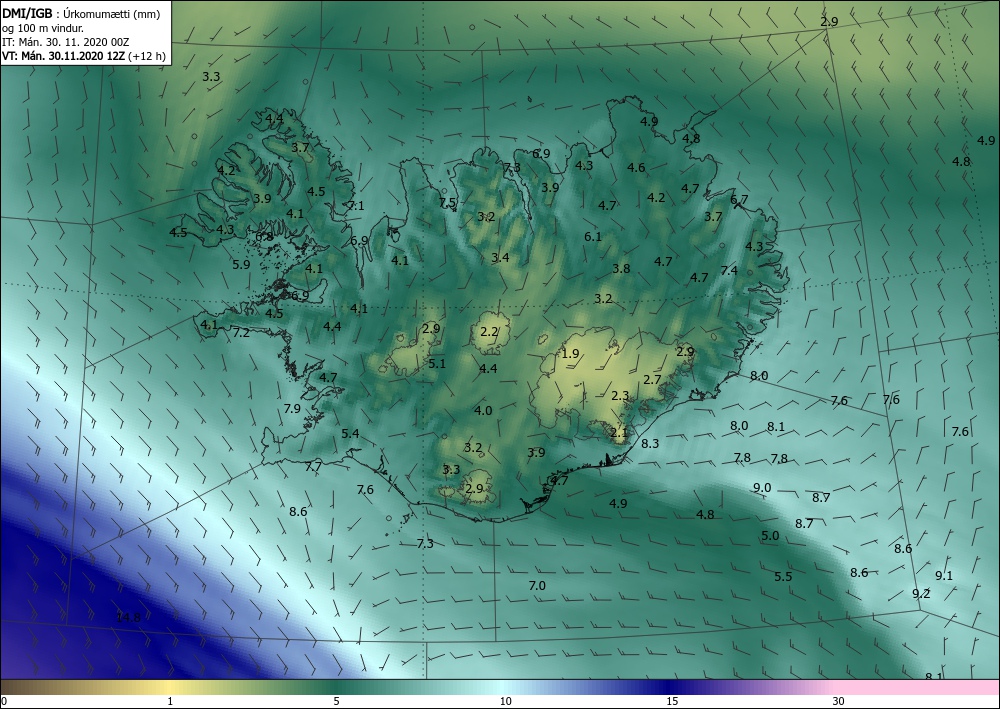The height and width of the screenshot is (709, 1000).
Task: Click the '9.2' value on the map
Action: pos(921,594)
